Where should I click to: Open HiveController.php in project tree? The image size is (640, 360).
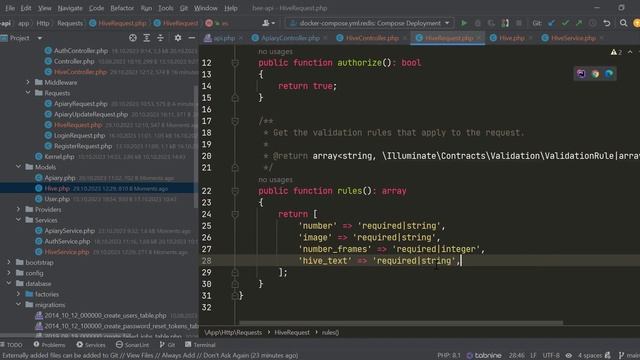[x=80, y=72]
